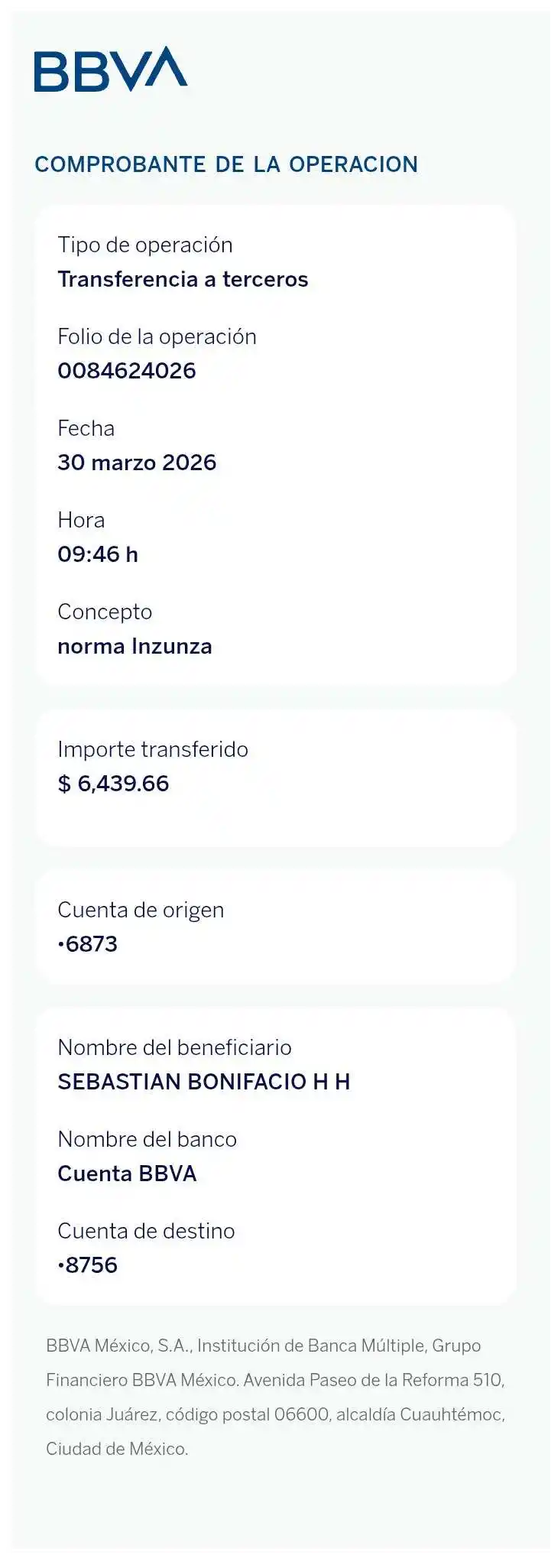Click the time 09:46 h
The width and height of the screenshot is (551, 1568).
click(98, 555)
